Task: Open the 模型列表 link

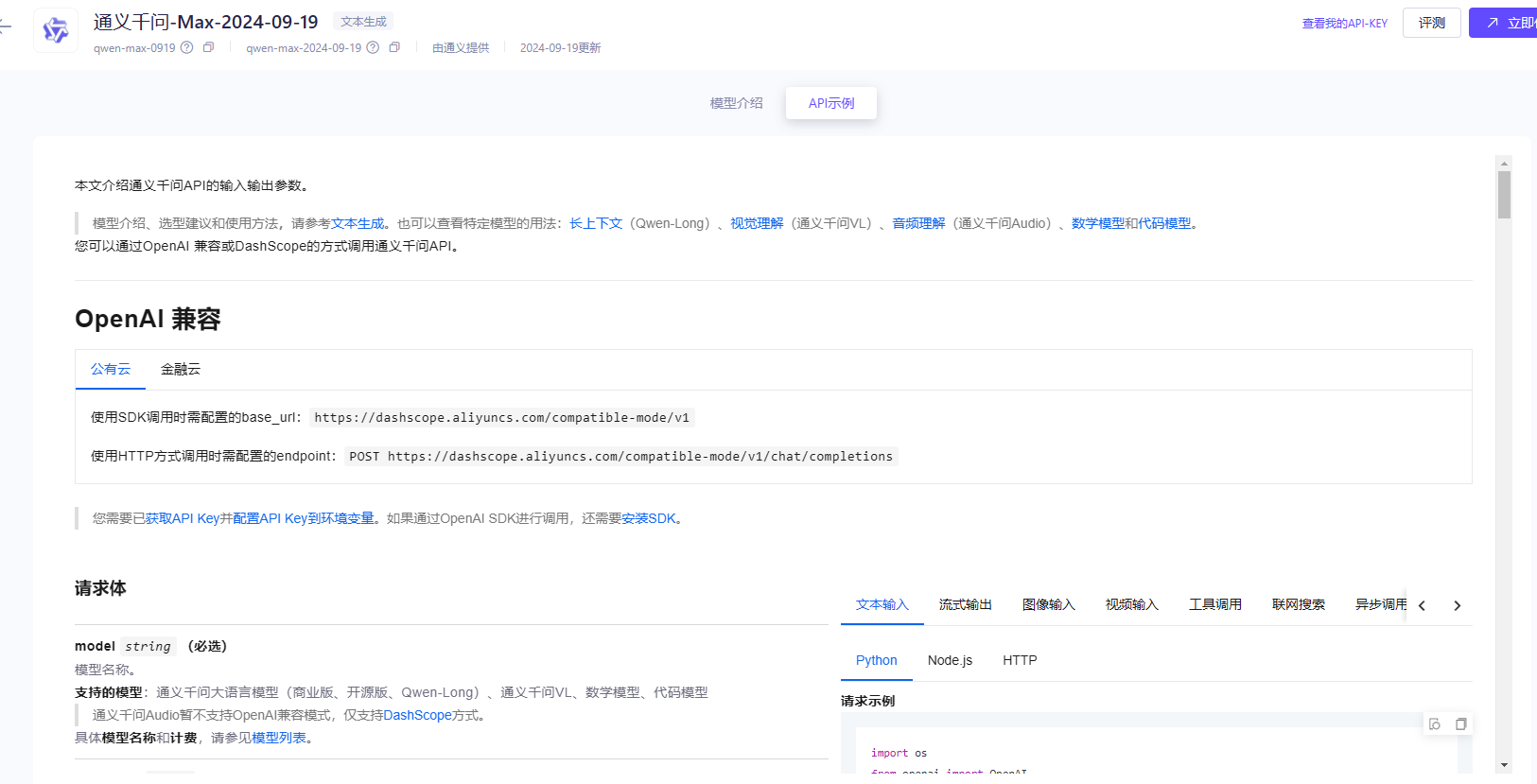Action: [279, 739]
